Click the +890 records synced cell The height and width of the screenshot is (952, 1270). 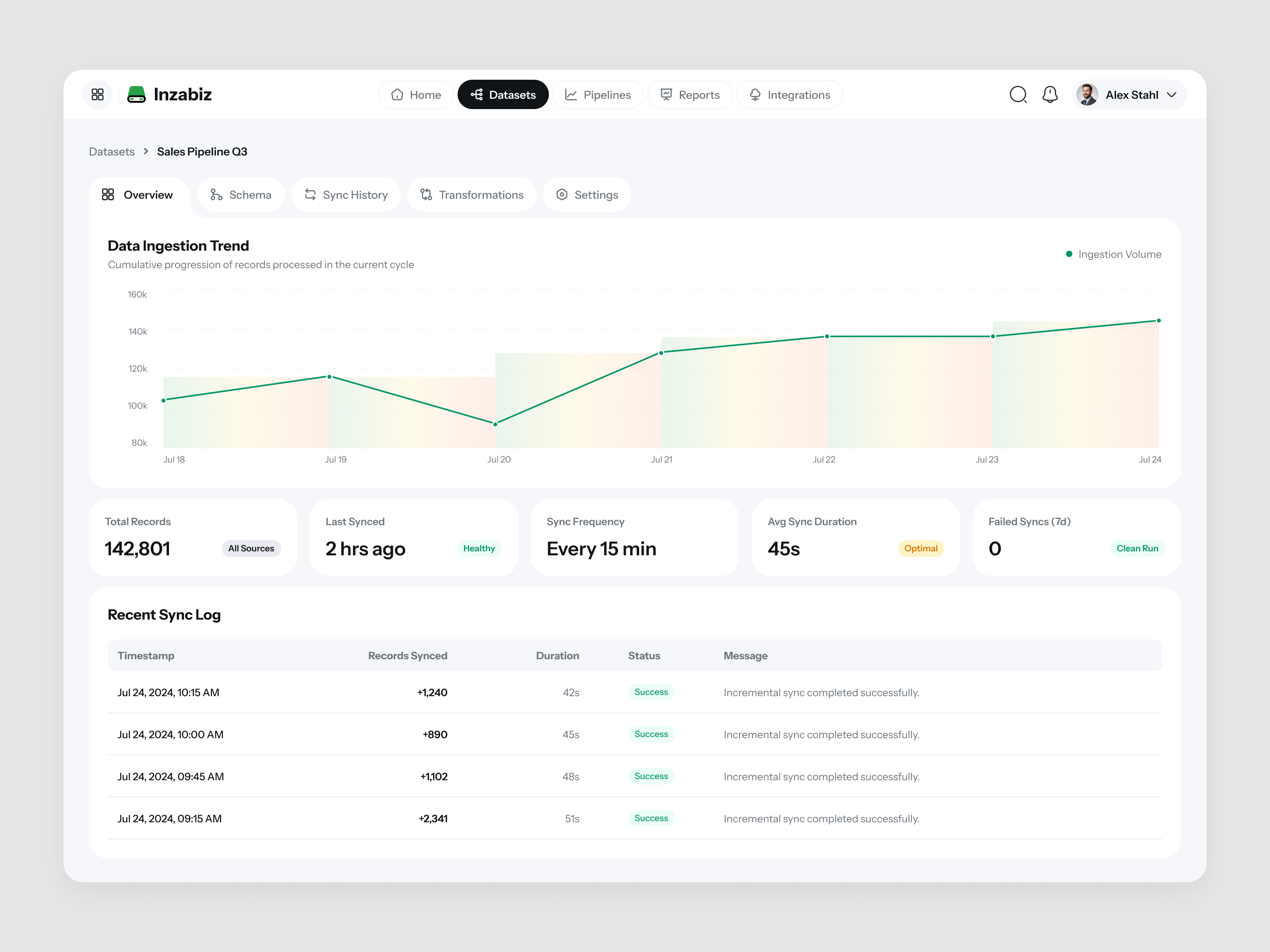coord(435,735)
